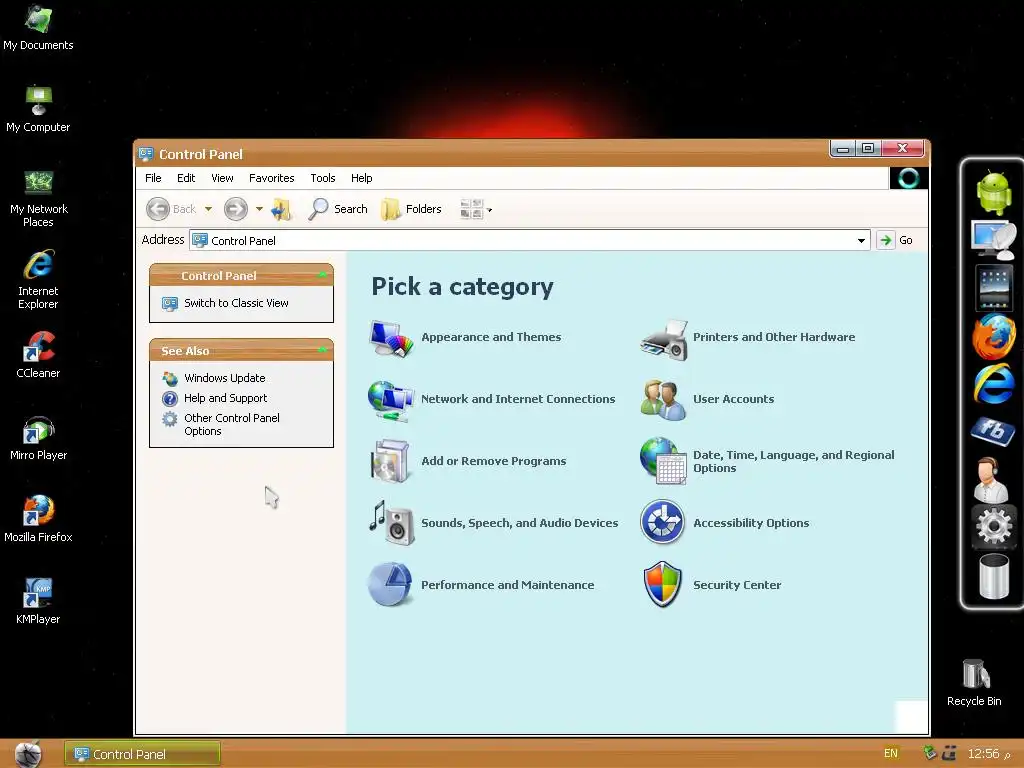The image size is (1024, 768).
Task: Select the My Network Places desktop icon
Action: [x=38, y=198]
